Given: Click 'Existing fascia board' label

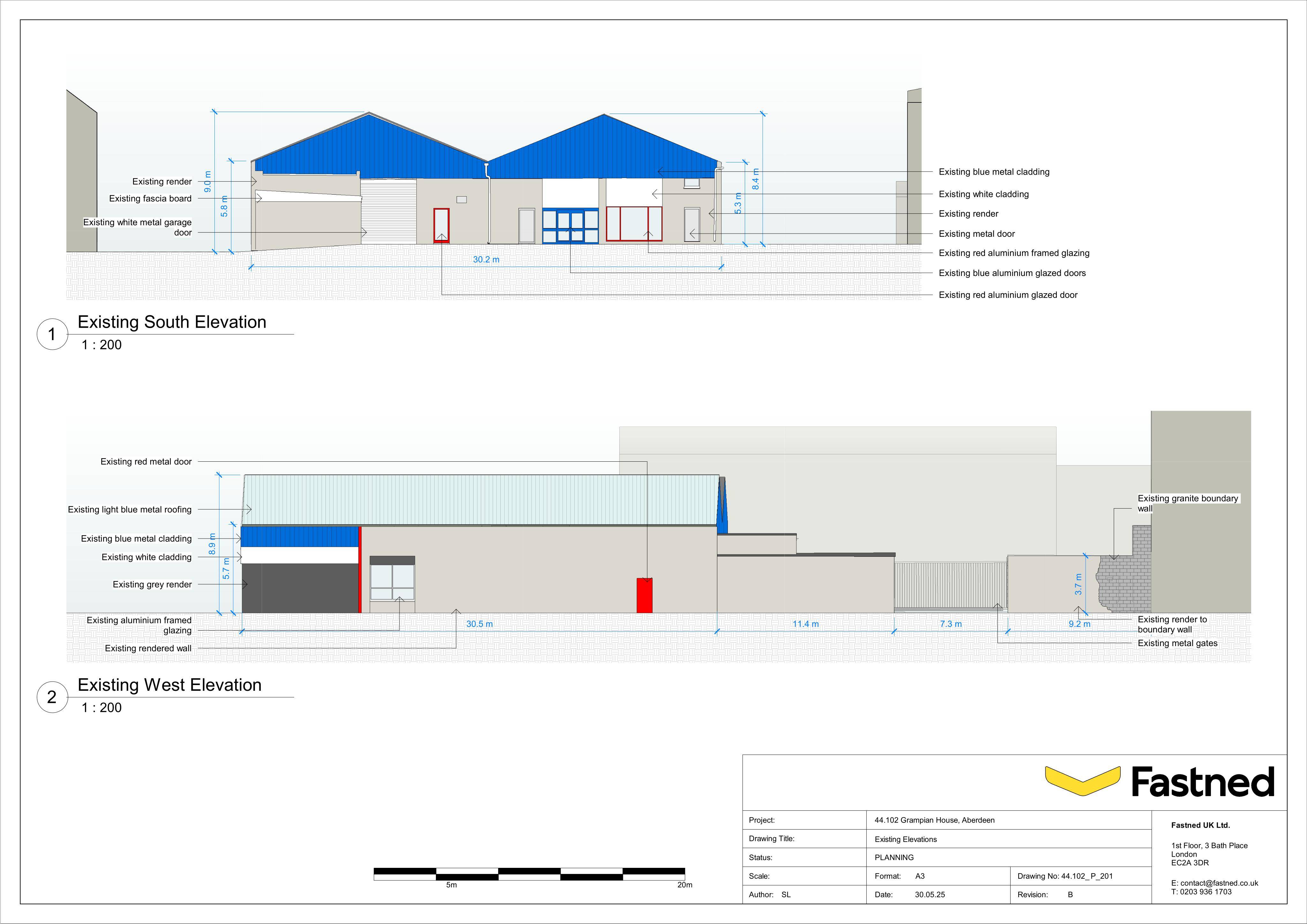Looking at the screenshot, I should (150, 199).
